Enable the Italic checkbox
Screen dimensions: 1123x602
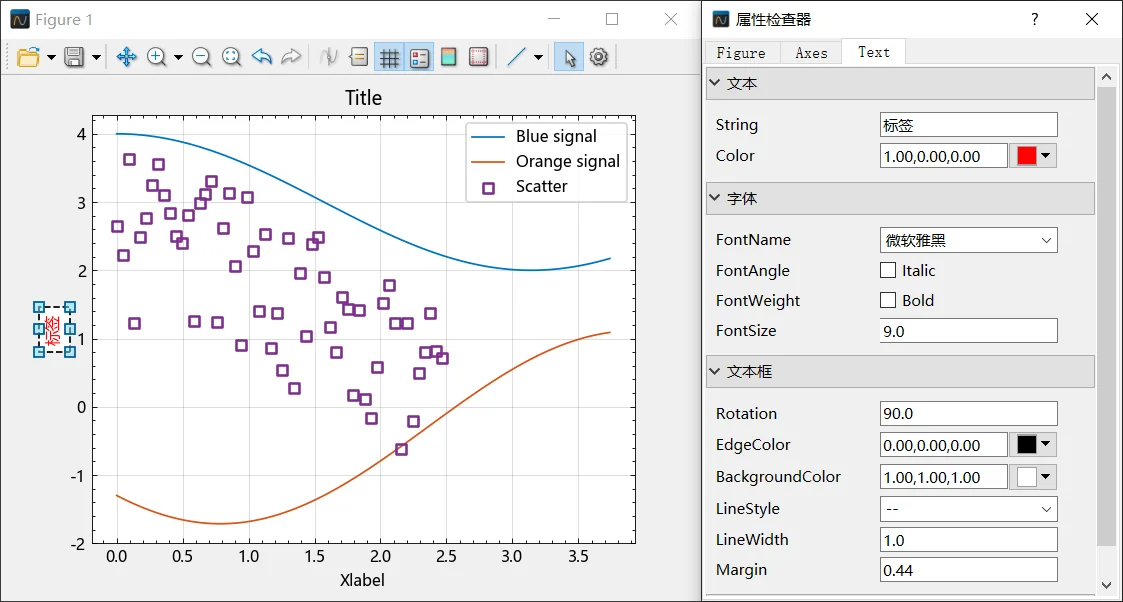[x=888, y=271]
